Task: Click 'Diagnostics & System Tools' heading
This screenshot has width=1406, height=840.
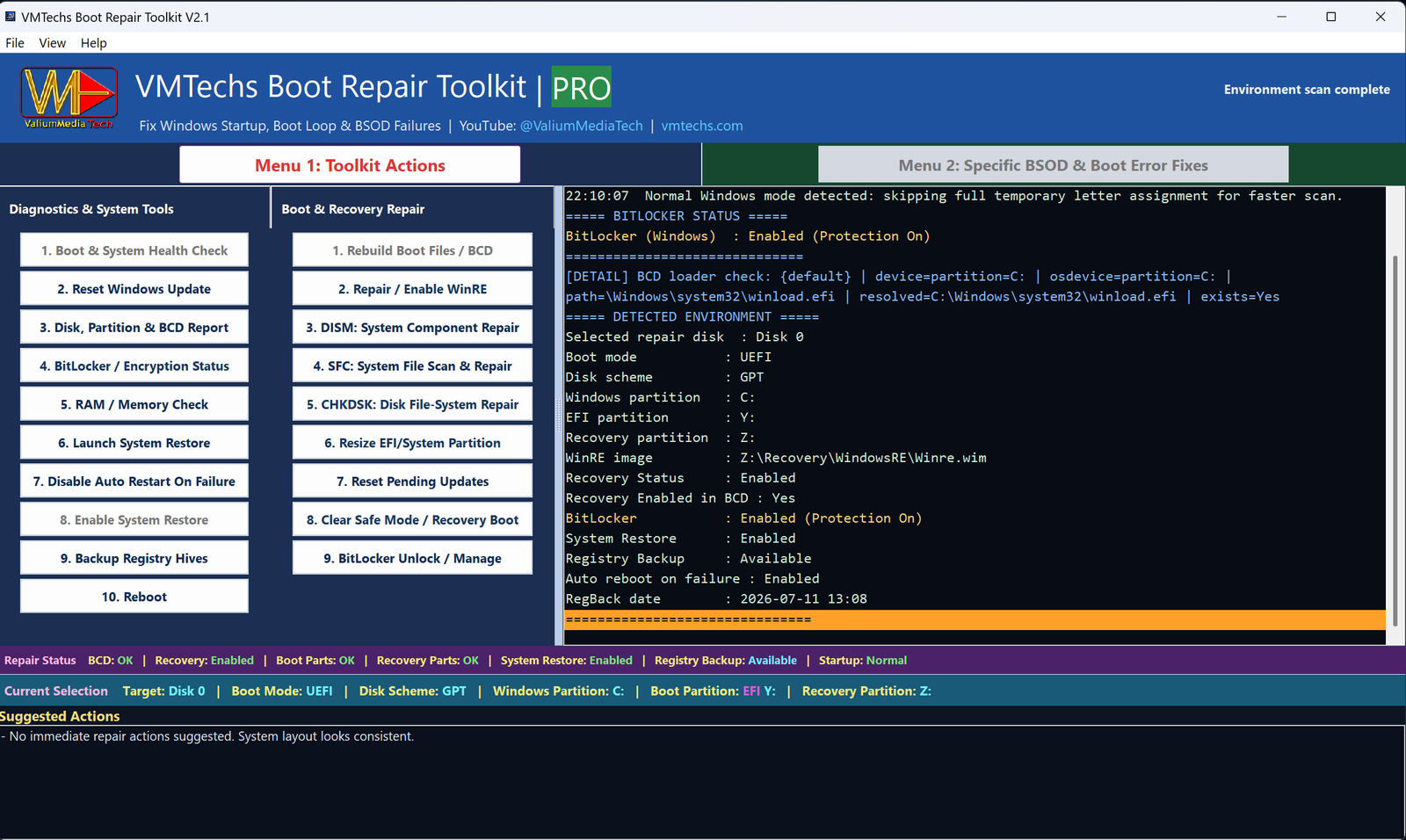Action: pos(91,209)
